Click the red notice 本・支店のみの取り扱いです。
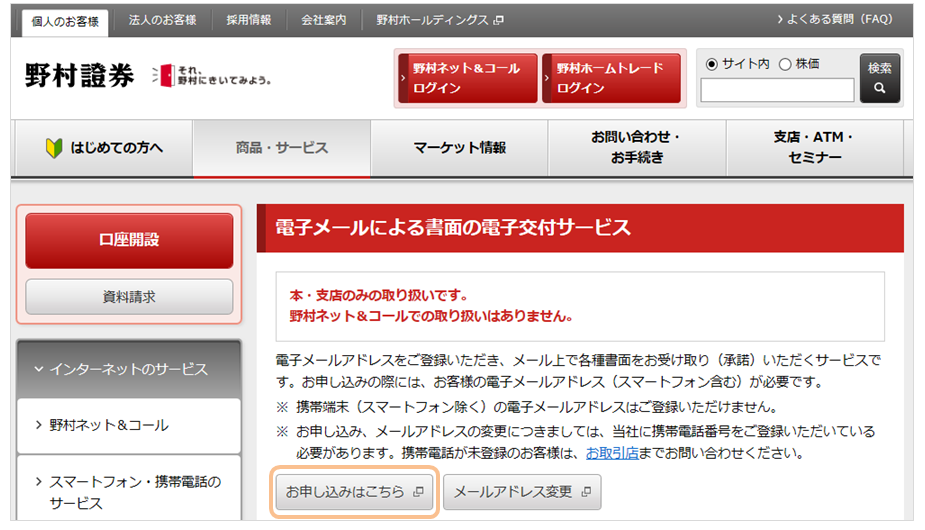 (379, 295)
